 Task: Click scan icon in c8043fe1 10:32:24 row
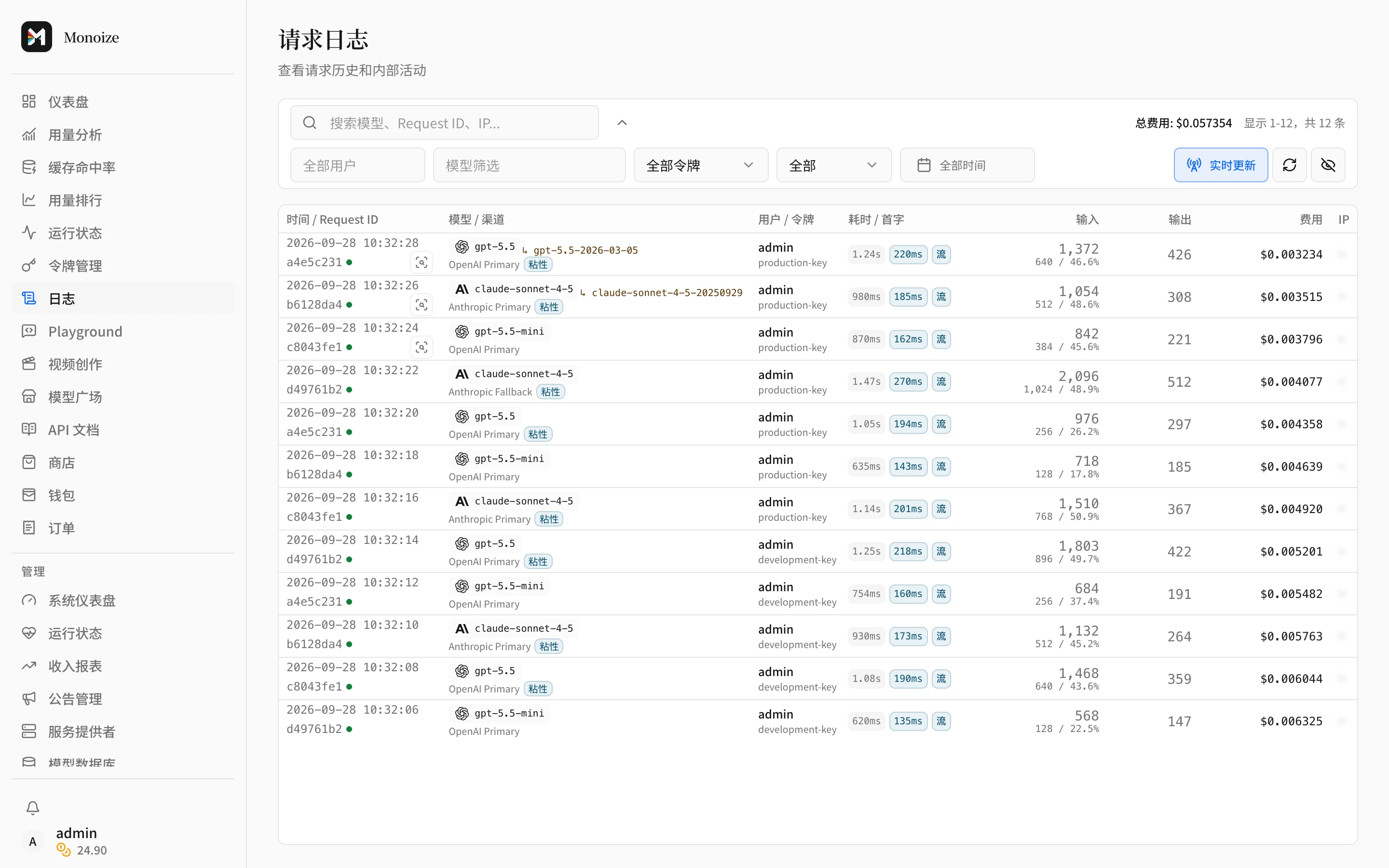pyautogui.click(x=422, y=347)
